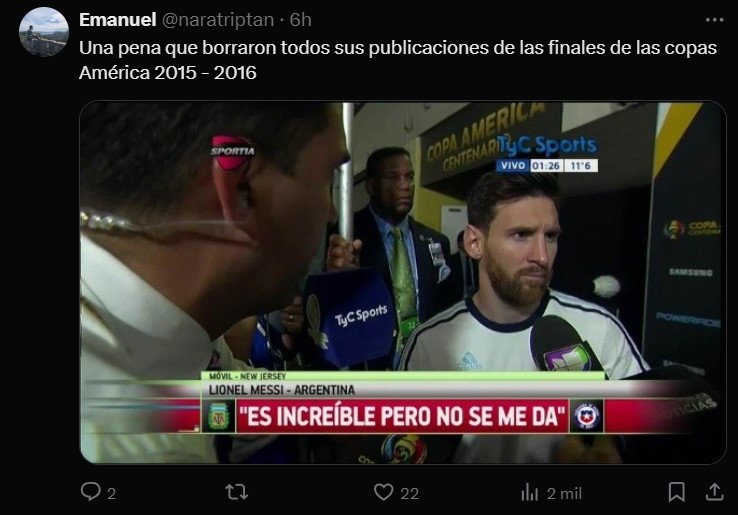738x515 pixels.
Task: Click the Sportia watermark in image
Action: click(x=233, y=152)
